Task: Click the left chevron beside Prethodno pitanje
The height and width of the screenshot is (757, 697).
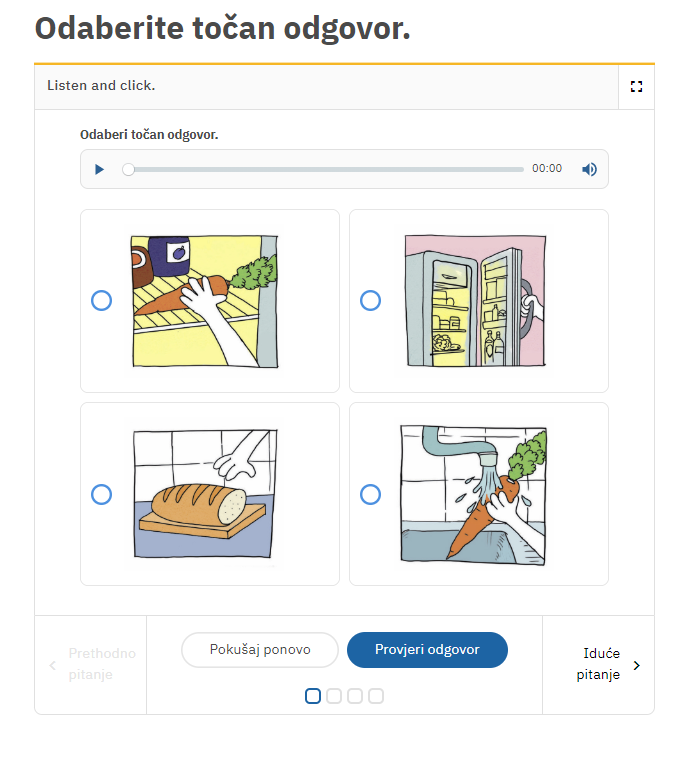Action: pyautogui.click(x=53, y=665)
